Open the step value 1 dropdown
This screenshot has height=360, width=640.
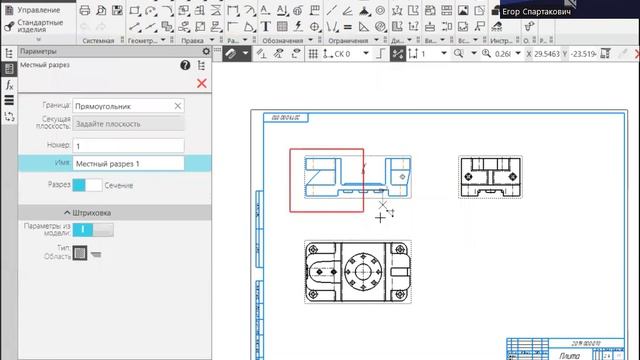[444, 53]
